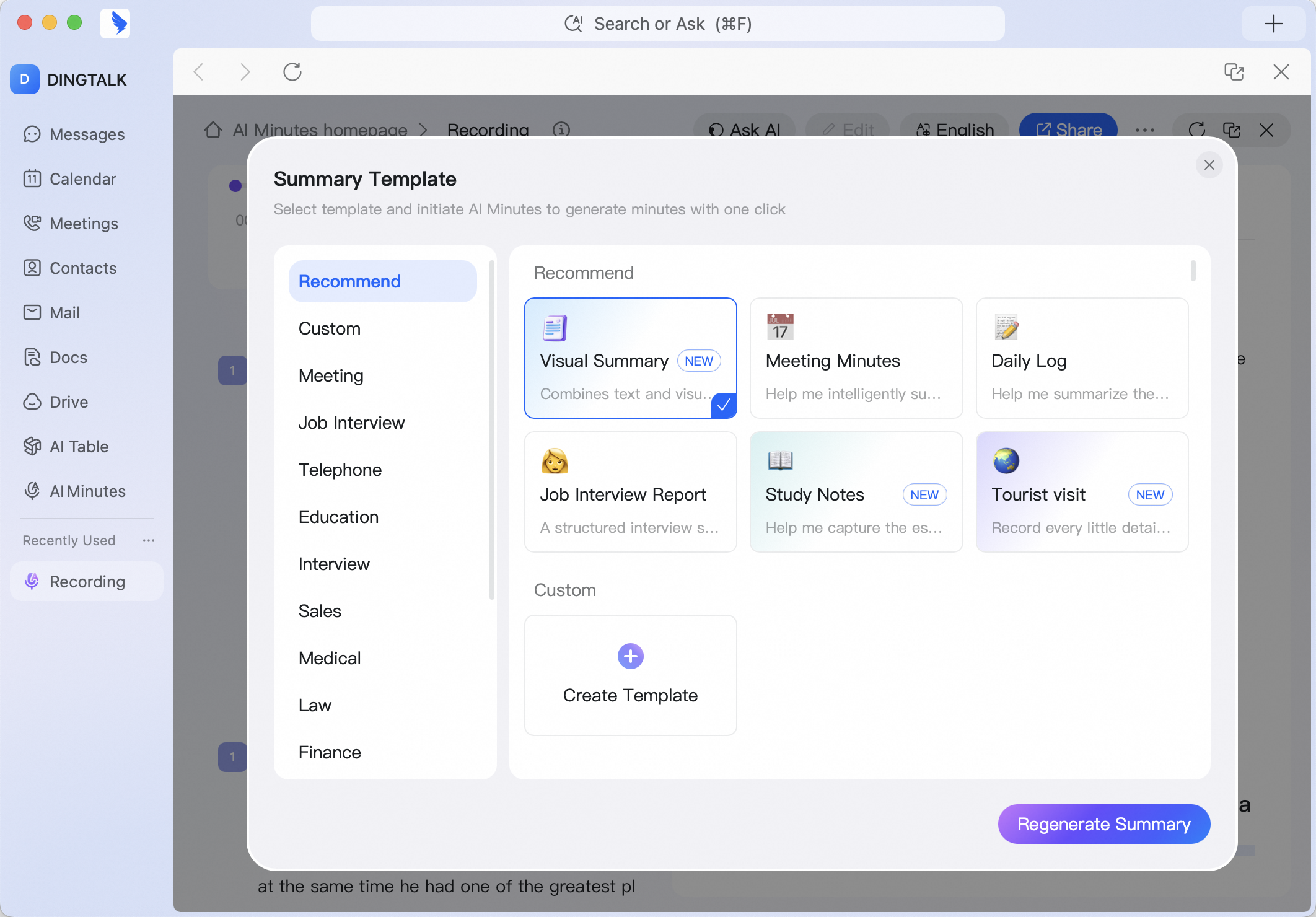Choose the Job Interview Report template
The width and height of the screenshot is (1316, 917).
coord(631,492)
